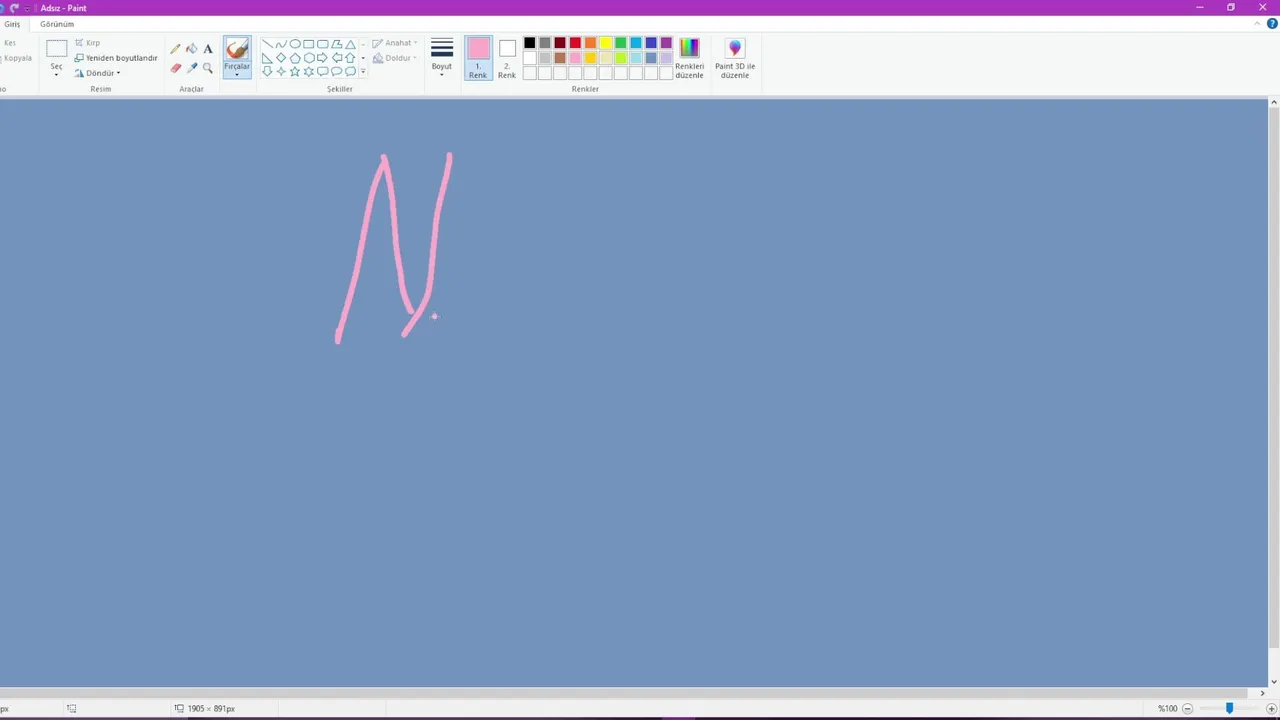Open the Seç dropdown arrow
This screenshot has height=720, width=1280.
point(56,74)
